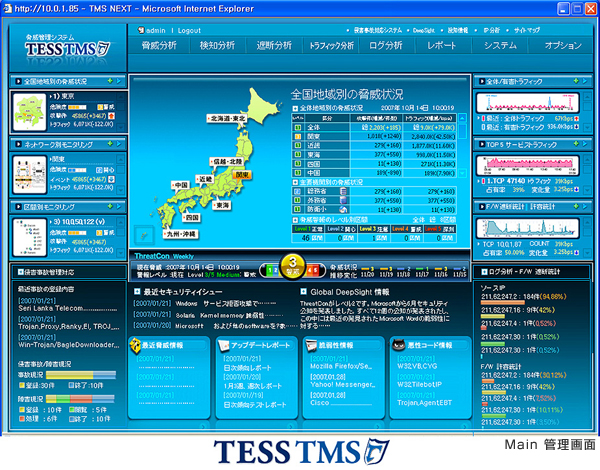
Task: Select 九州・沖縄 region label on map
Action: pos(181,234)
